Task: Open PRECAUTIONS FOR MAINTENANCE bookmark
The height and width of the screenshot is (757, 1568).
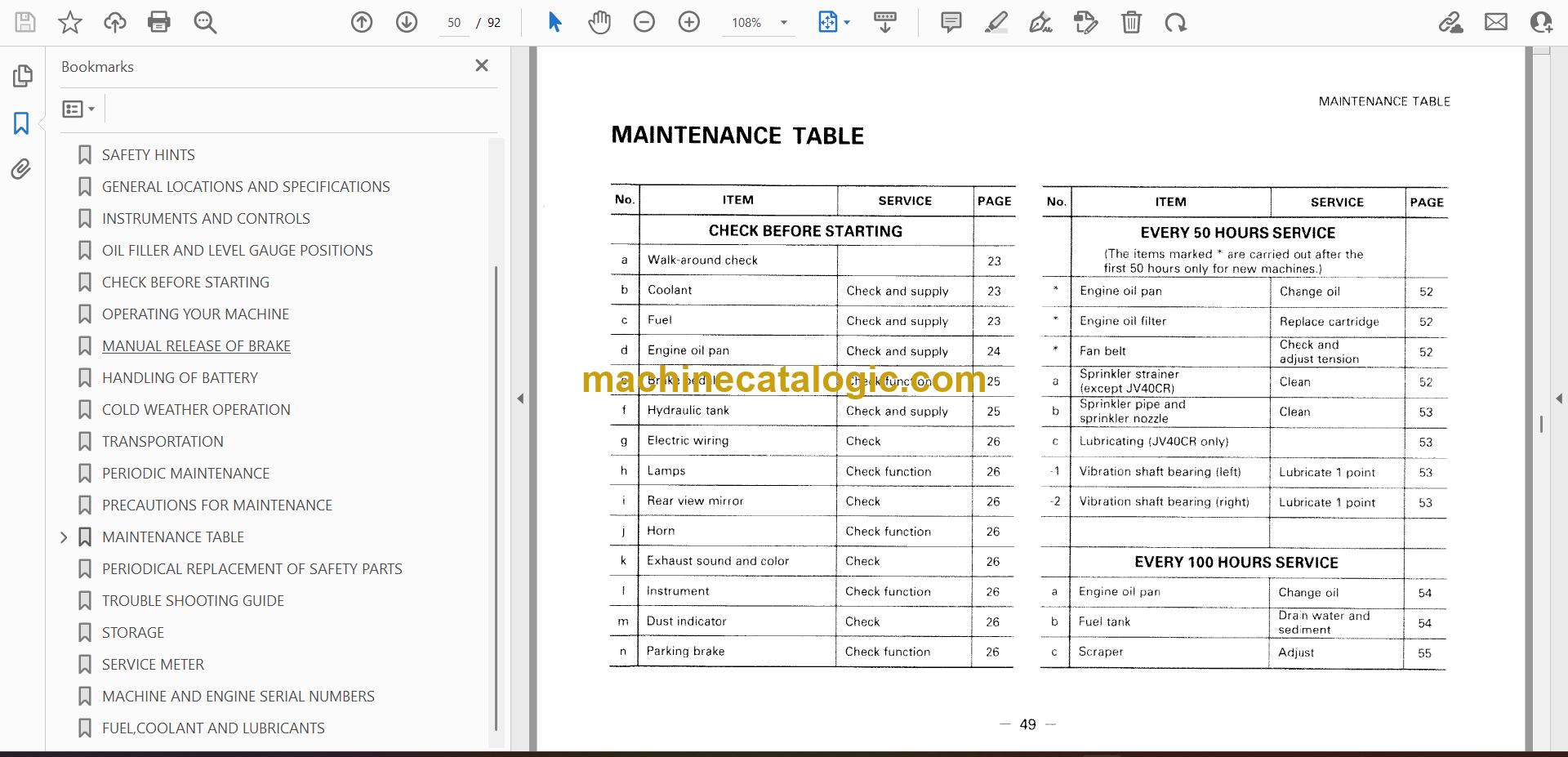Action: click(x=217, y=505)
